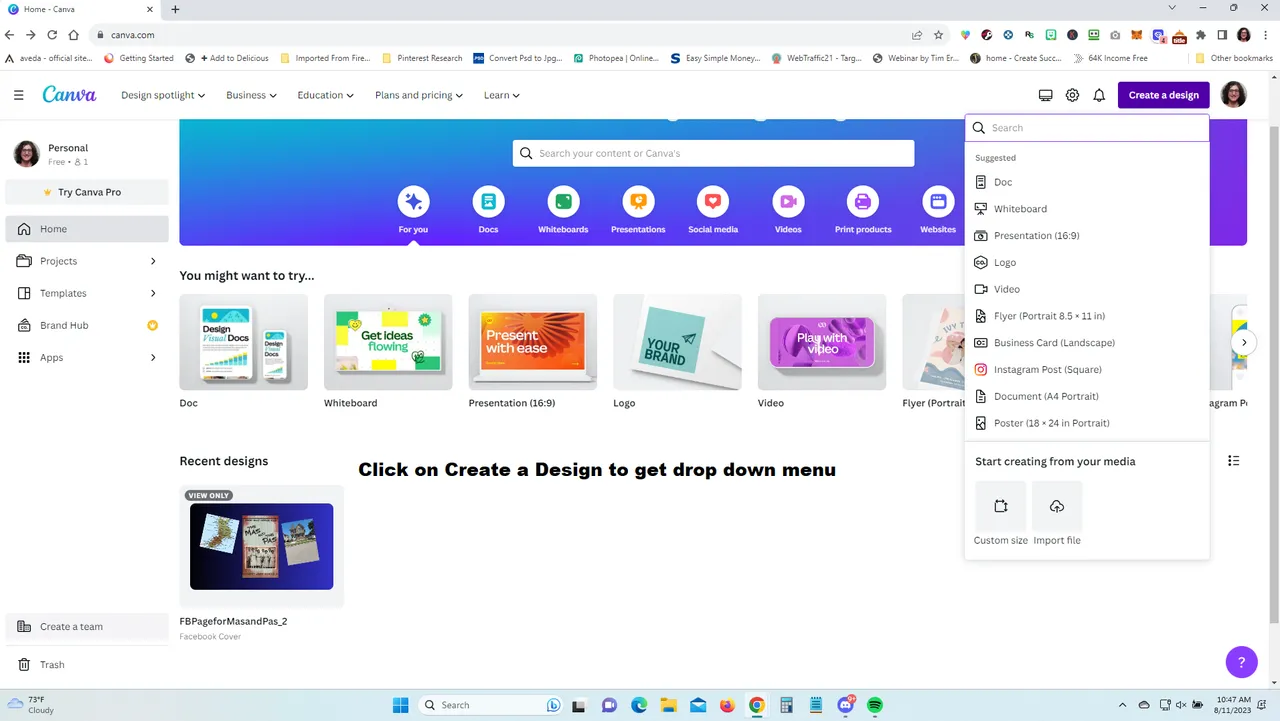Choose Presentation (16:9) from suggested list
This screenshot has height=721, width=1280.
(1087, 236)
